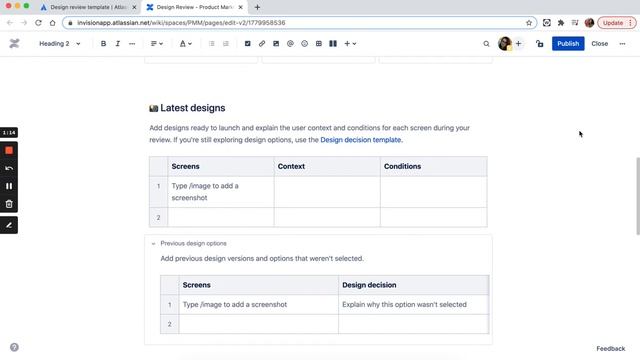
Task: Open the browser profile avatar
Action: (589, 23)
